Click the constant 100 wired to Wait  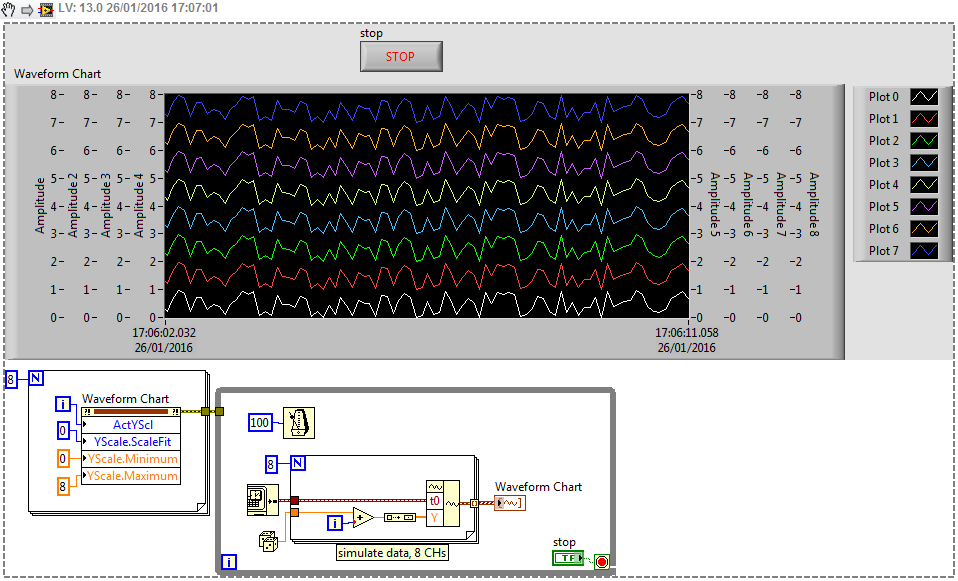tap(260, 423)
